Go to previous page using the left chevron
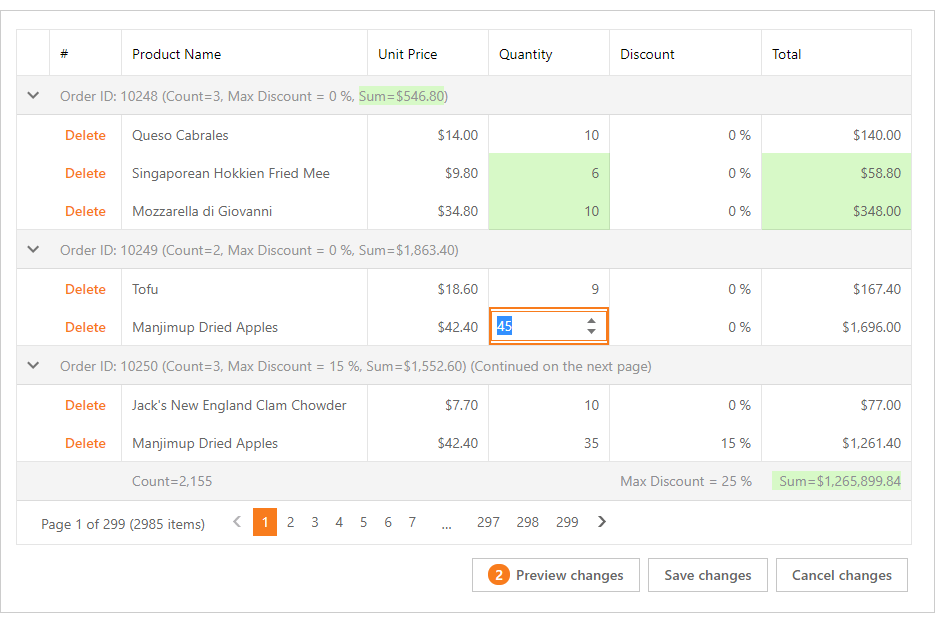Viewport: 935px width, 623px height. pos(236,521)
